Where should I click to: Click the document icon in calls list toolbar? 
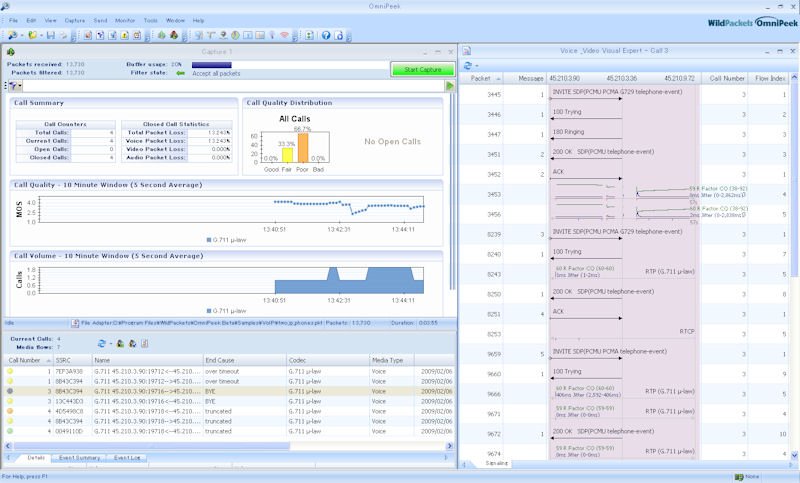[x=144, y=343]
